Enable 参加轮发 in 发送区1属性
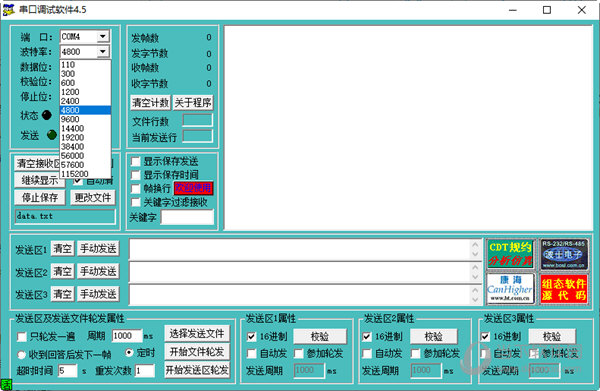This screenshot has height=391, width=600. (299, 354)
